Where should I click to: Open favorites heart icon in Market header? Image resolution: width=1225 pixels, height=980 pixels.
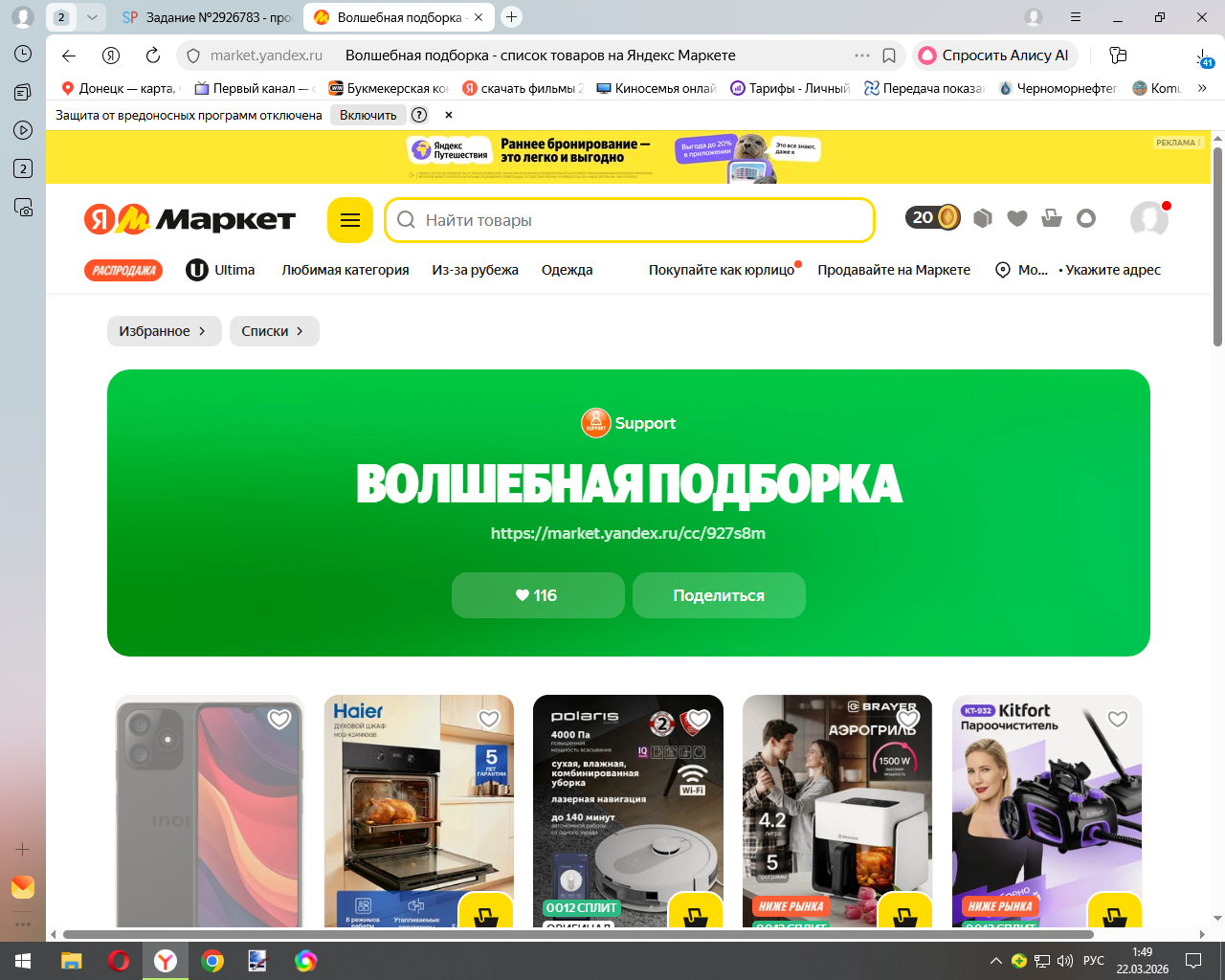1017,218
